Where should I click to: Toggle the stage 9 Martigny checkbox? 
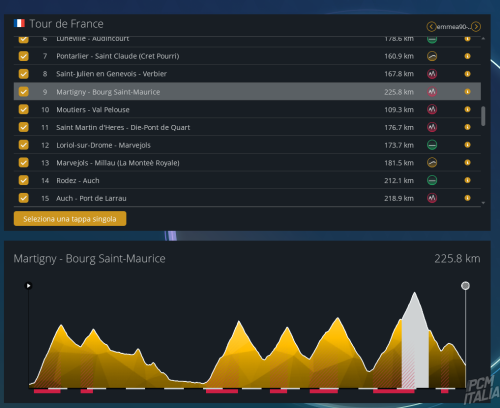24,91
